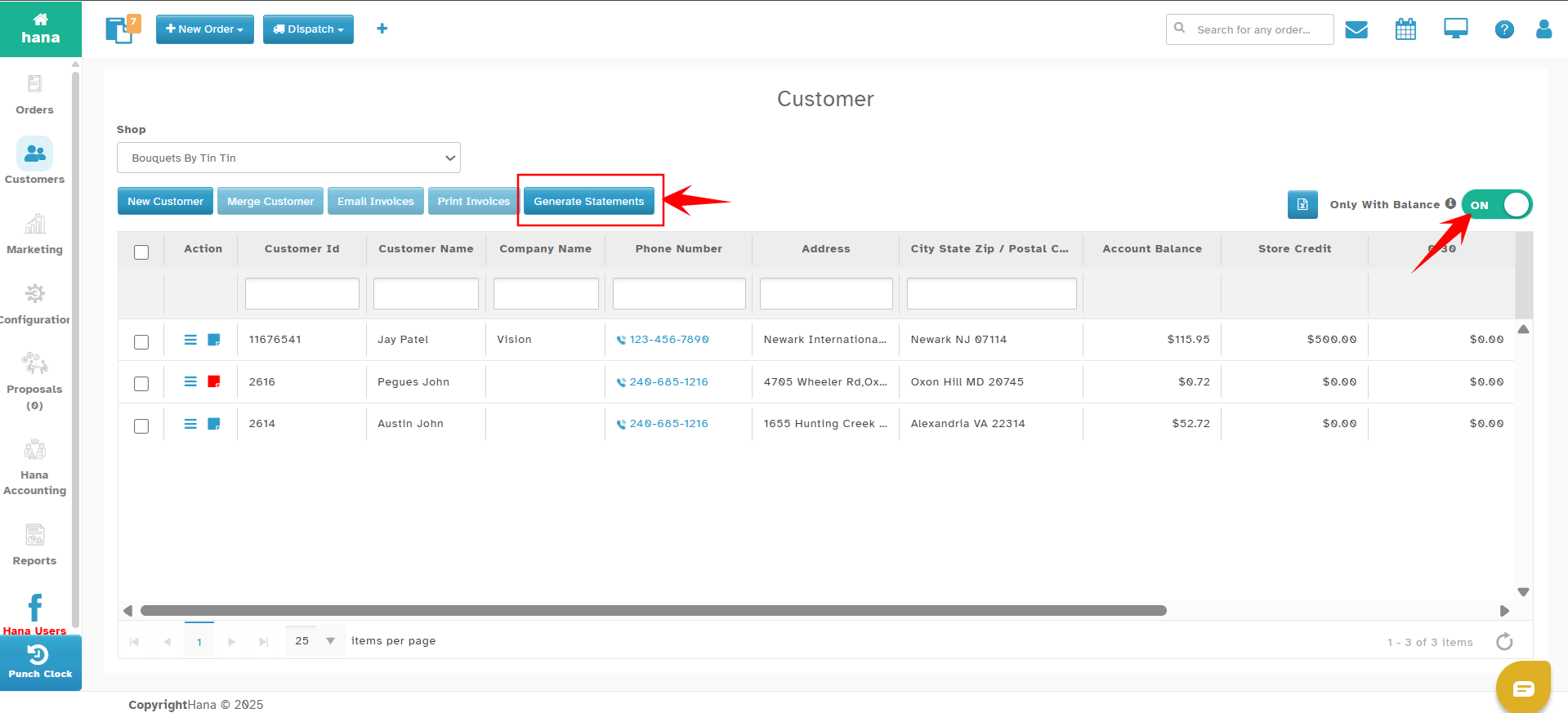The image size is (1568, 713).
Task: Open the copied orders icon with badge 7
Action: 123,29
